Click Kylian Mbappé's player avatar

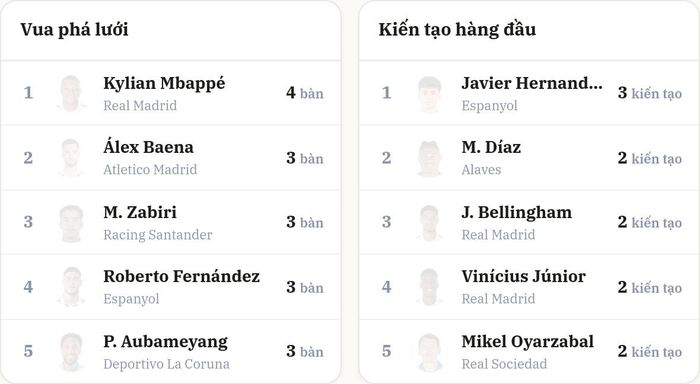point(71,93)
